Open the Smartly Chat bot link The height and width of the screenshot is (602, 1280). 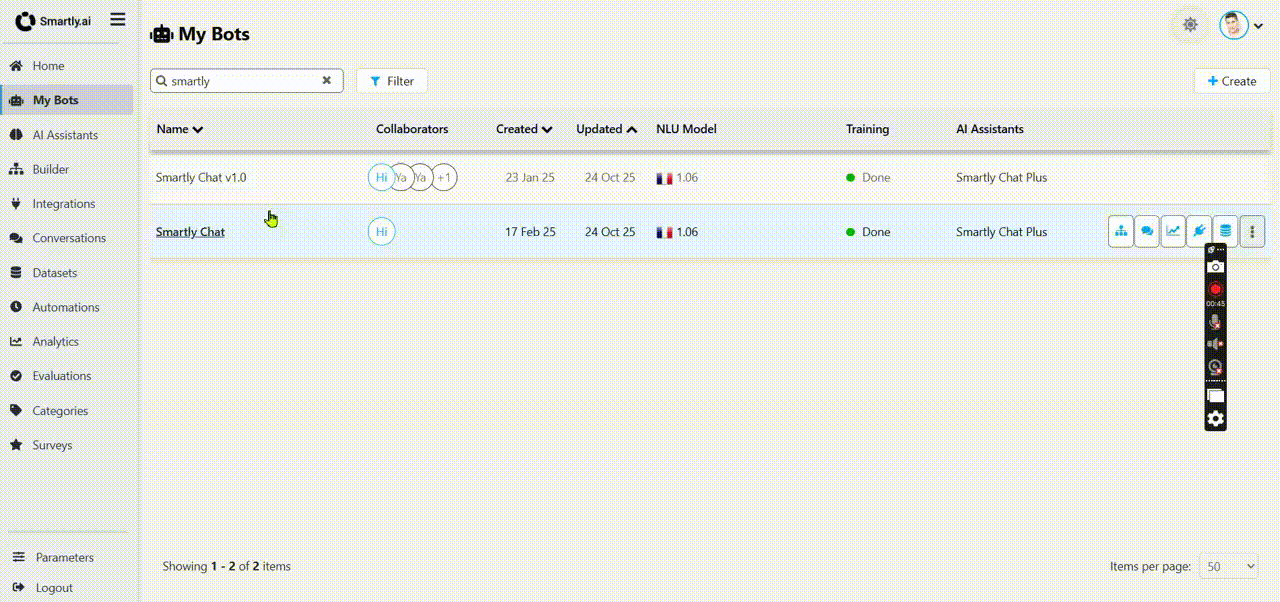[x=190, y=232]
